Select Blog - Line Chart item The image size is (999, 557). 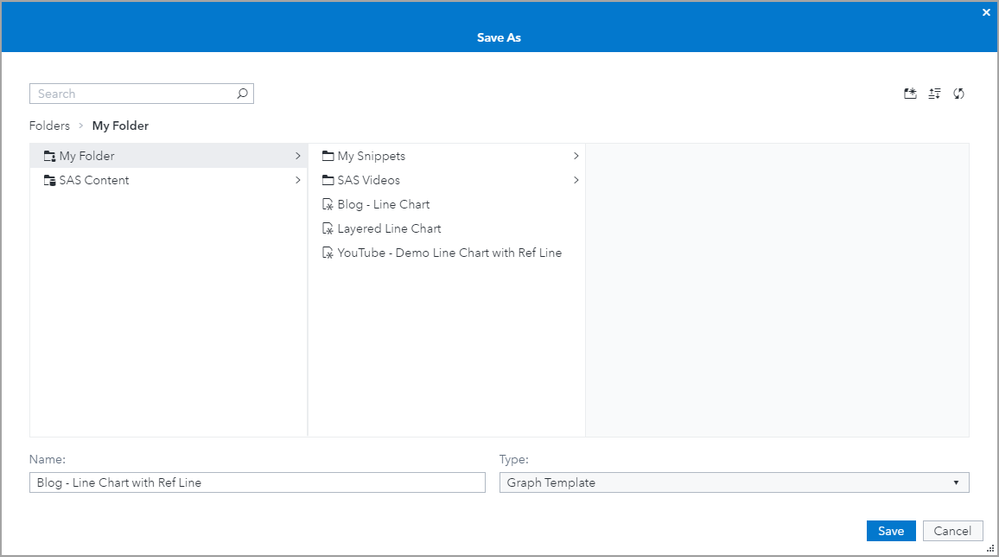pyautogui.click(x=383, y=204)
